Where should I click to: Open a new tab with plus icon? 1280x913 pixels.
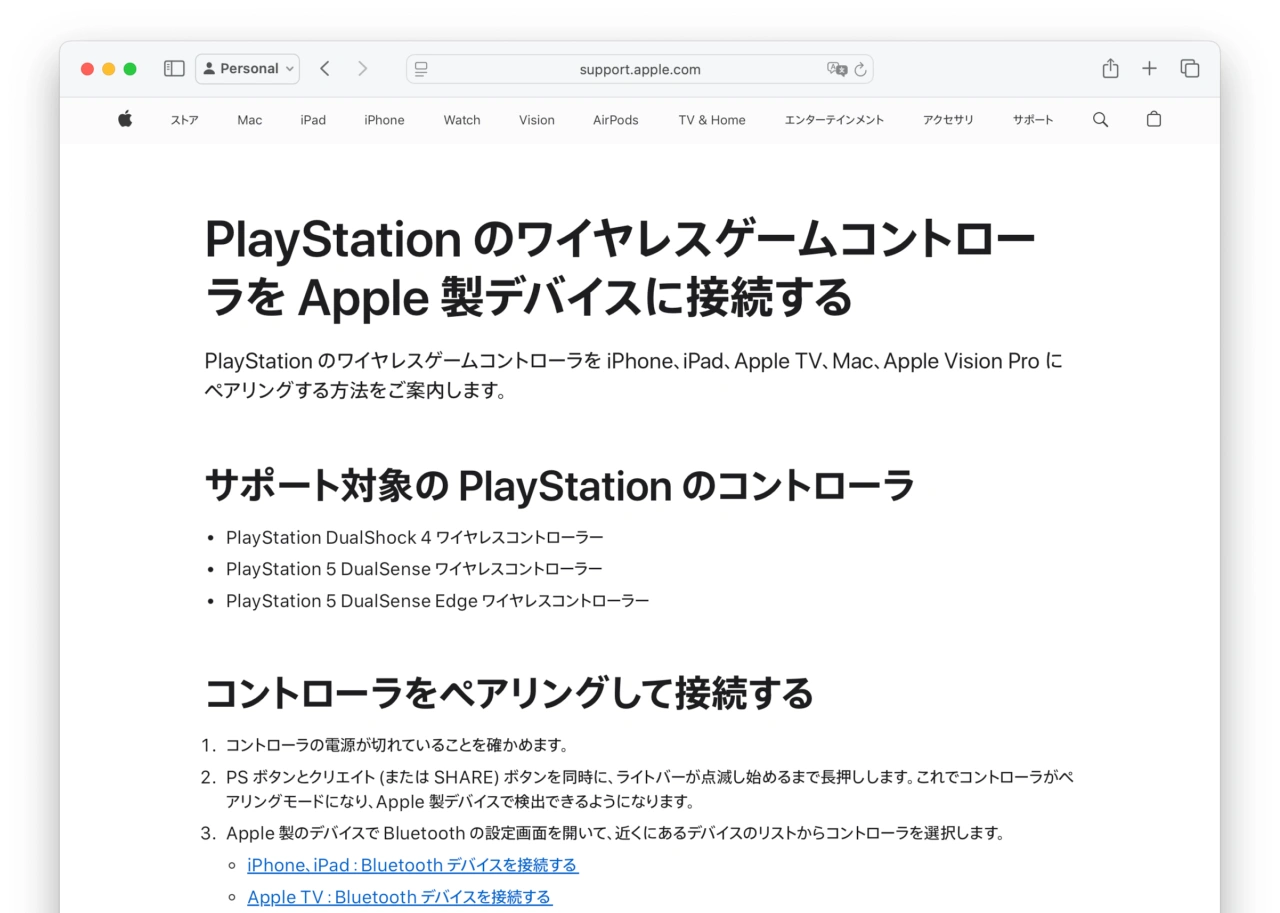pyautogui.click(x=1149, y=69)
